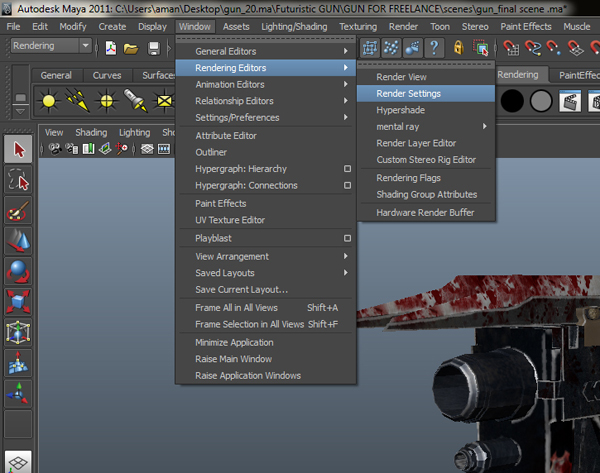Choose Outliner from the Window menu

[x=266, y=152]
